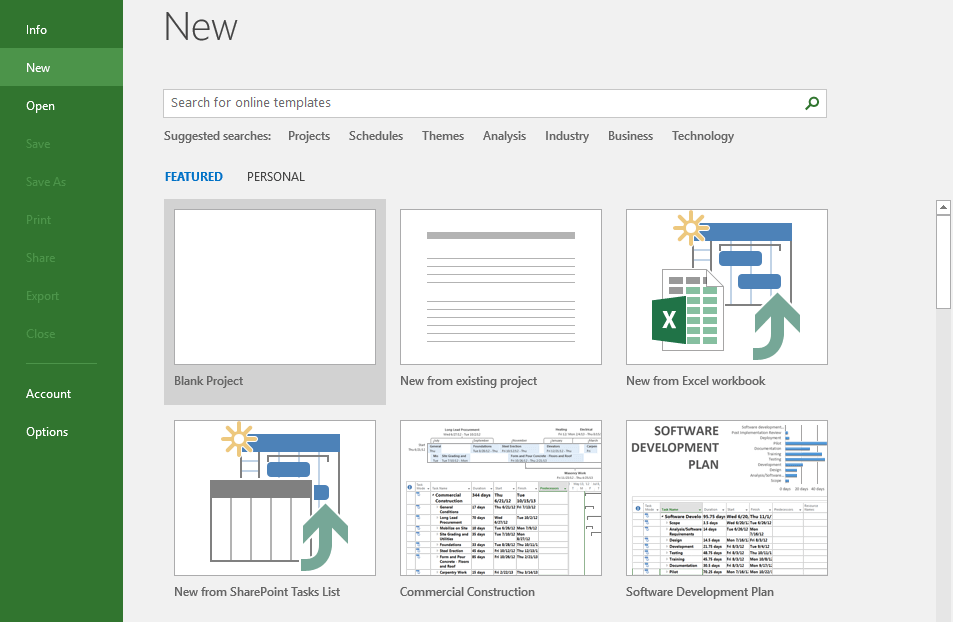Viewport: 953px width, 622px height.
Task: Click Print in the sidebar
Action: pos(61,219)
